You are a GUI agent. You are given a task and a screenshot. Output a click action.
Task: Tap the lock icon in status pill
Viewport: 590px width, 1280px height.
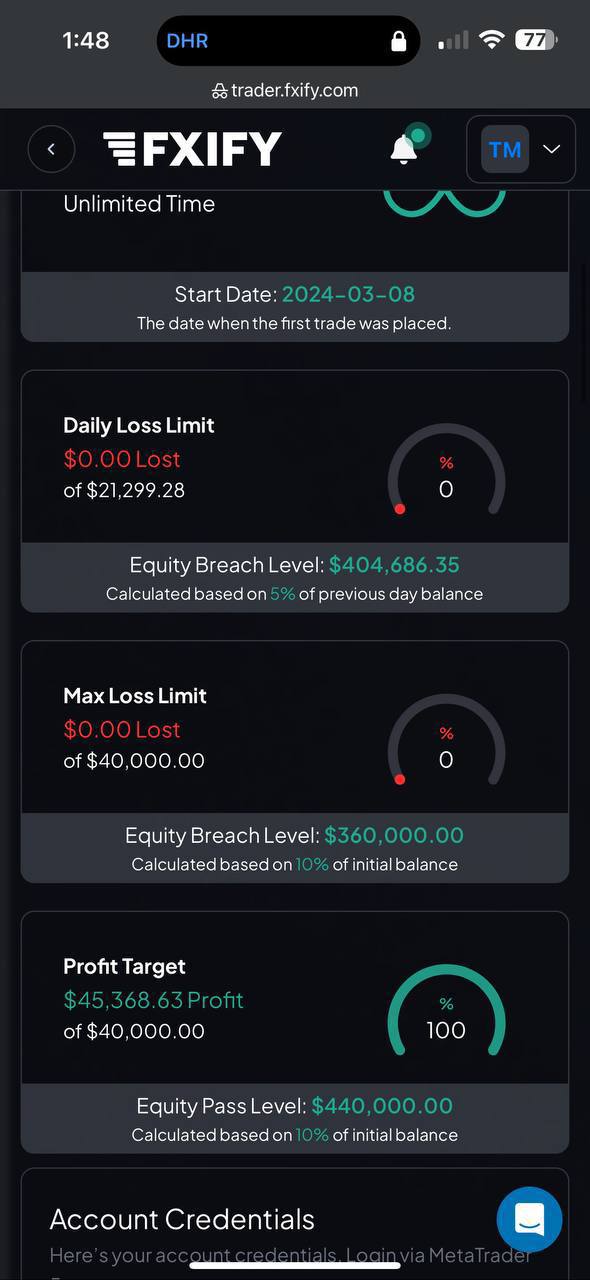tap(398, 41)
